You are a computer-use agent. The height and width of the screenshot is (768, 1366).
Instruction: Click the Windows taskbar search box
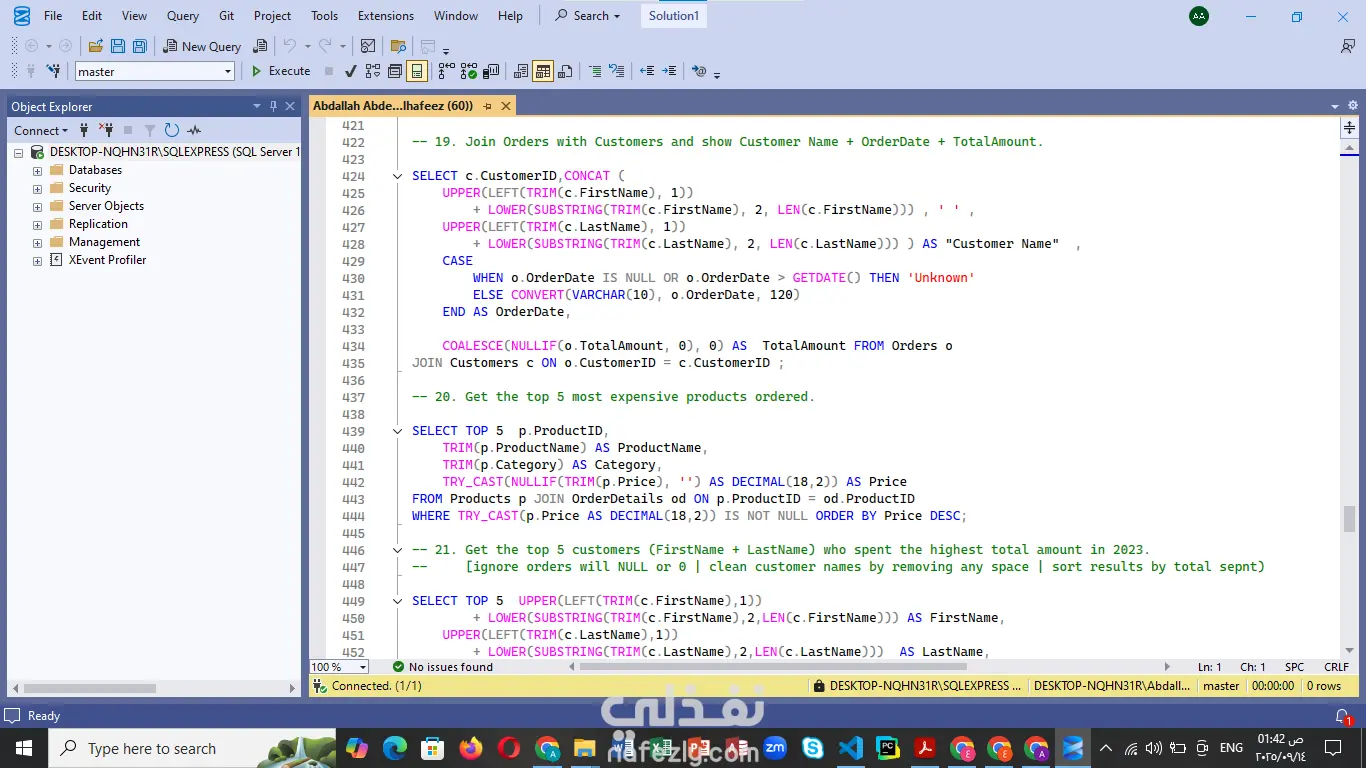point(150,748)
